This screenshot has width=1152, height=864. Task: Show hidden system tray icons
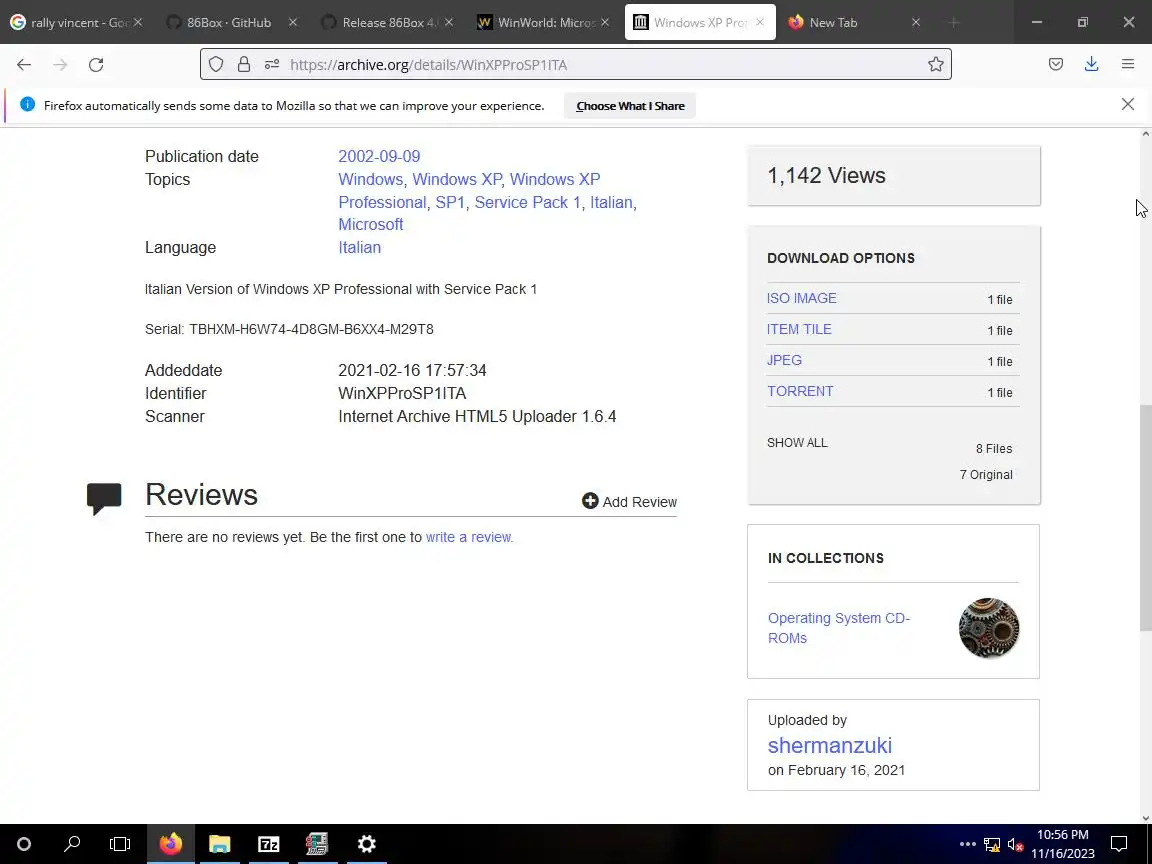coord(968,844)
